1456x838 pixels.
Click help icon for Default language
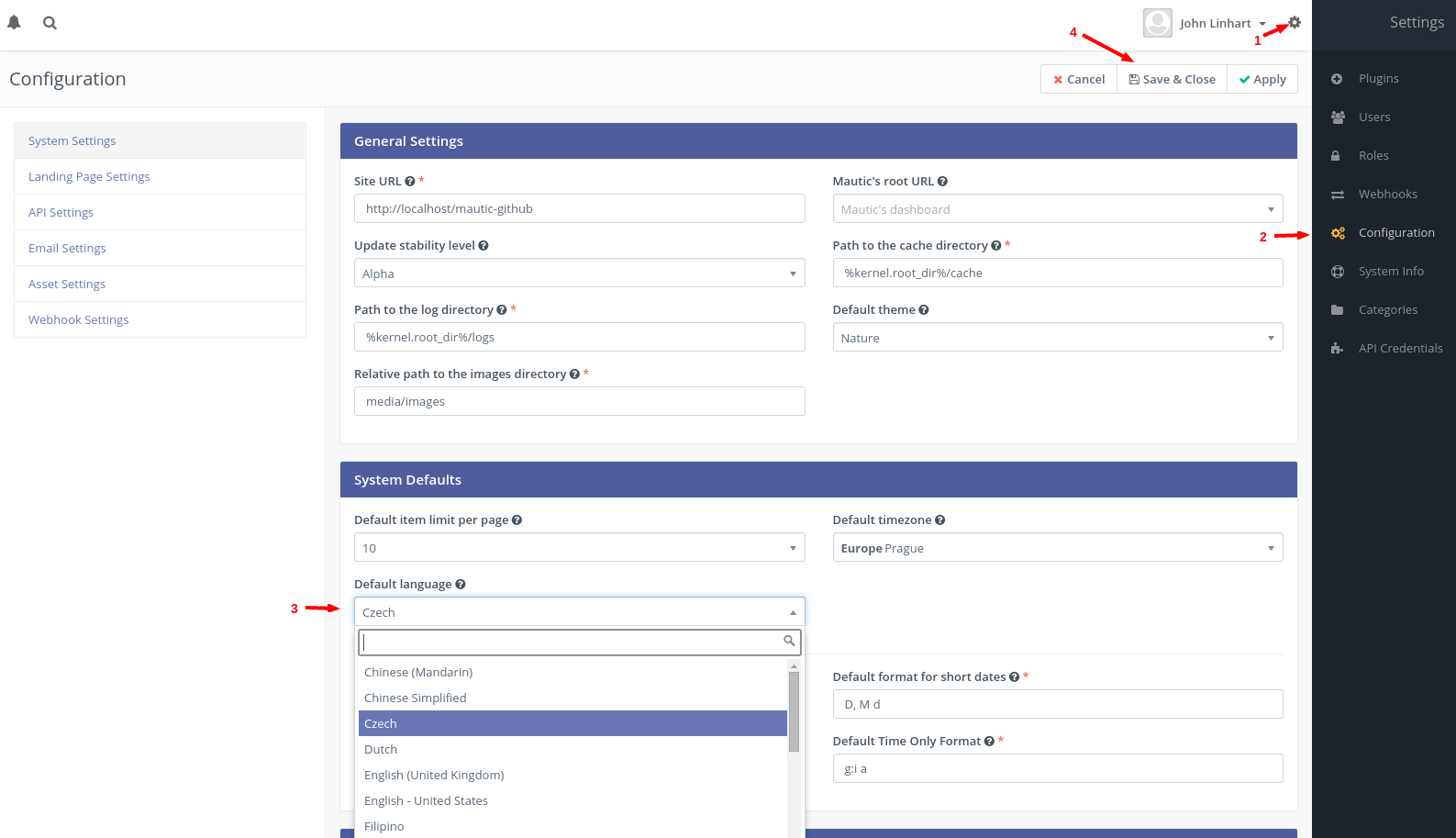[461, 585]
